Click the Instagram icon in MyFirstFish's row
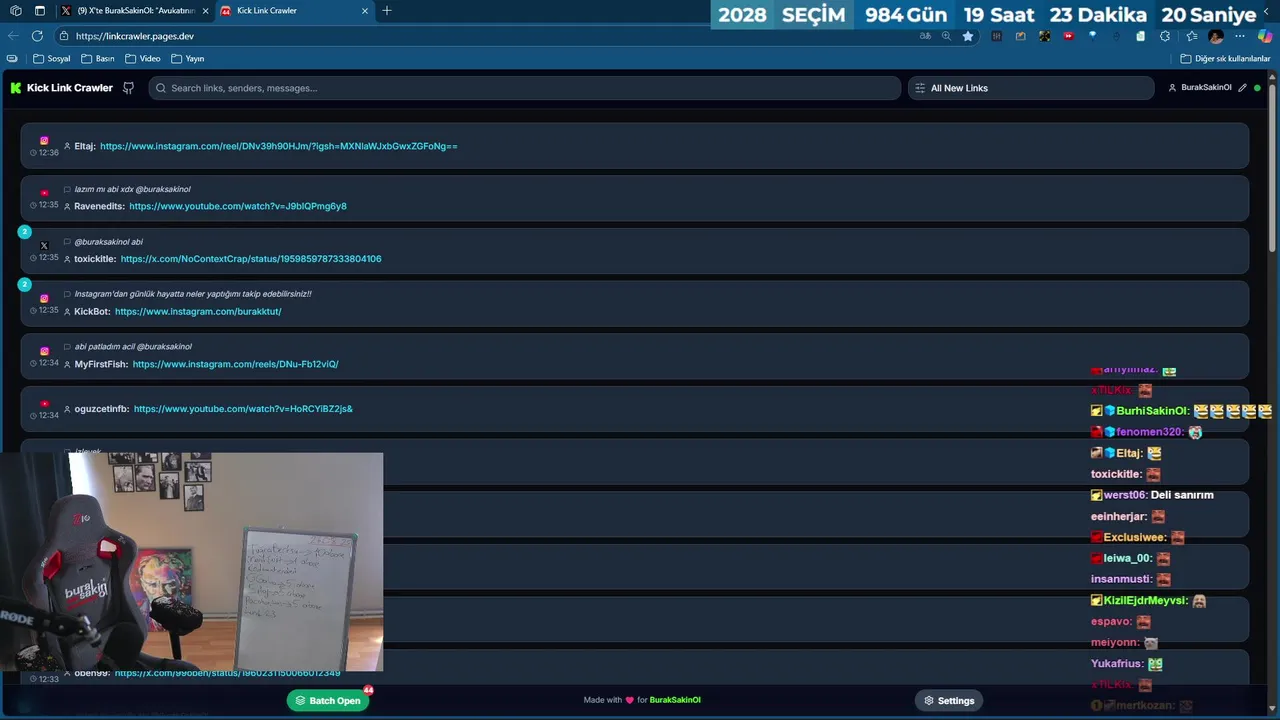1280x720 pixels. coord(44,351)
